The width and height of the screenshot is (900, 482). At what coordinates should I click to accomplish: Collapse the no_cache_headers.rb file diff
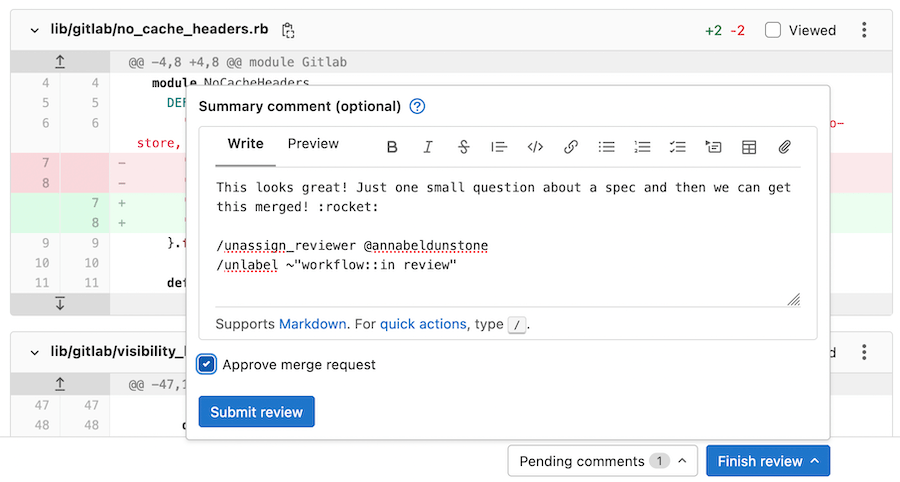[x=34, y=30]
